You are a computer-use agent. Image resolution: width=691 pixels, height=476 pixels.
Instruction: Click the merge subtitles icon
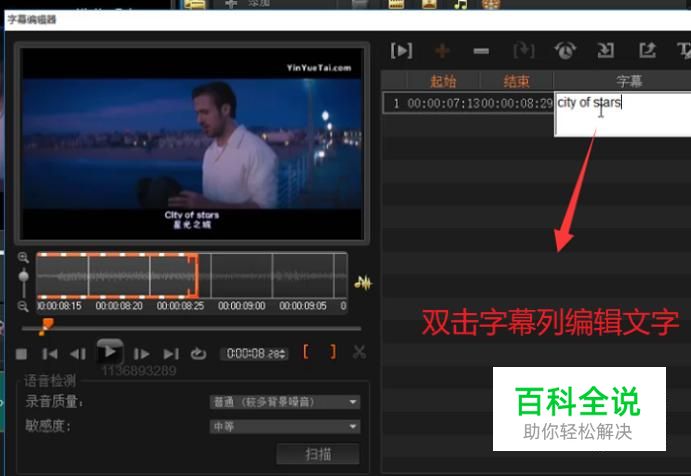tap(524, 51)
